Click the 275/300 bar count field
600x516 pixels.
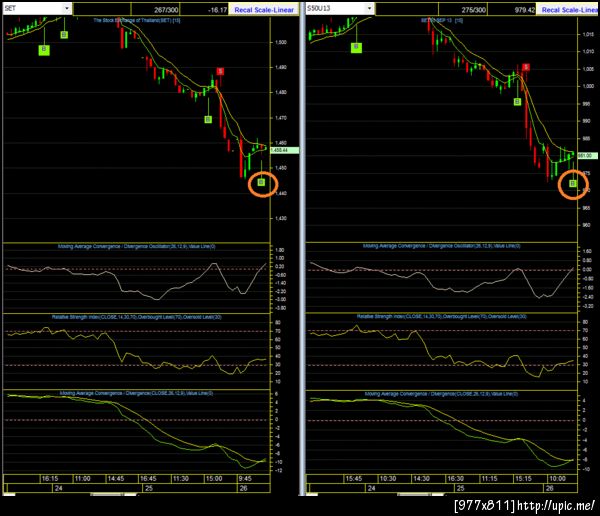[x=473, y=10]
